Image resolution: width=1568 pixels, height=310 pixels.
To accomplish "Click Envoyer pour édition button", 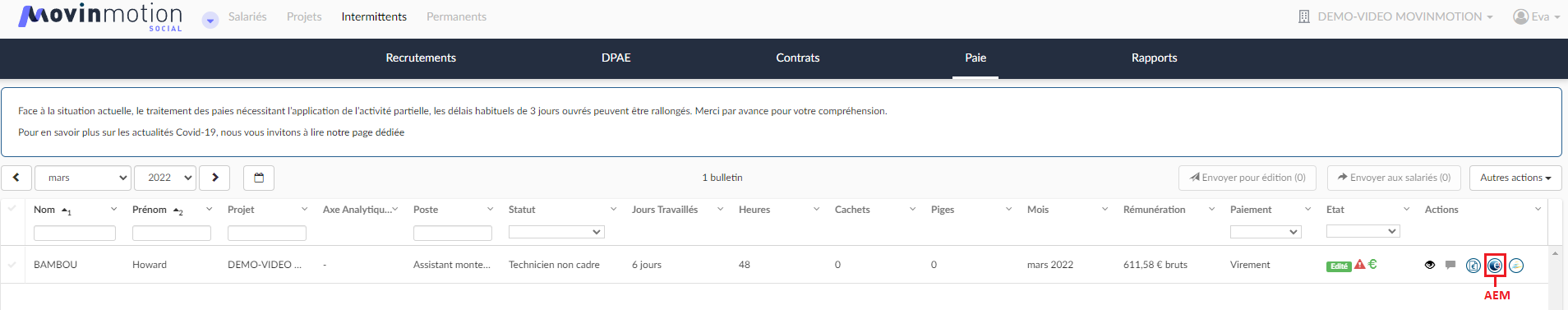I will (1247, 178).
